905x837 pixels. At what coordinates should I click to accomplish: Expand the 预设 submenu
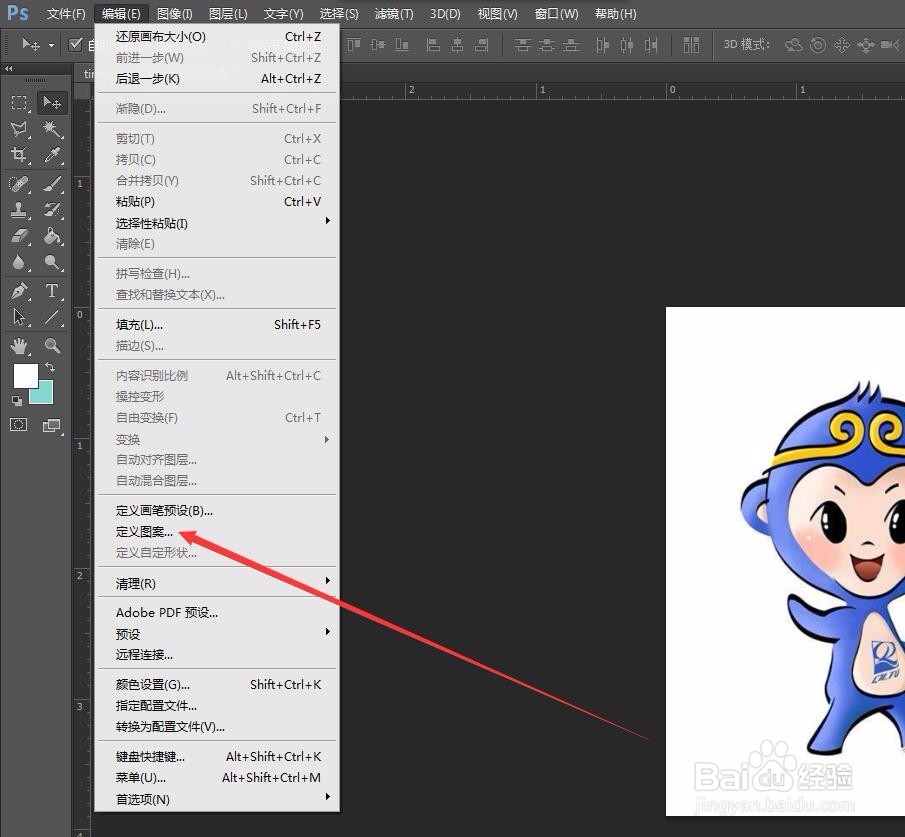click(x=216, y=634)
